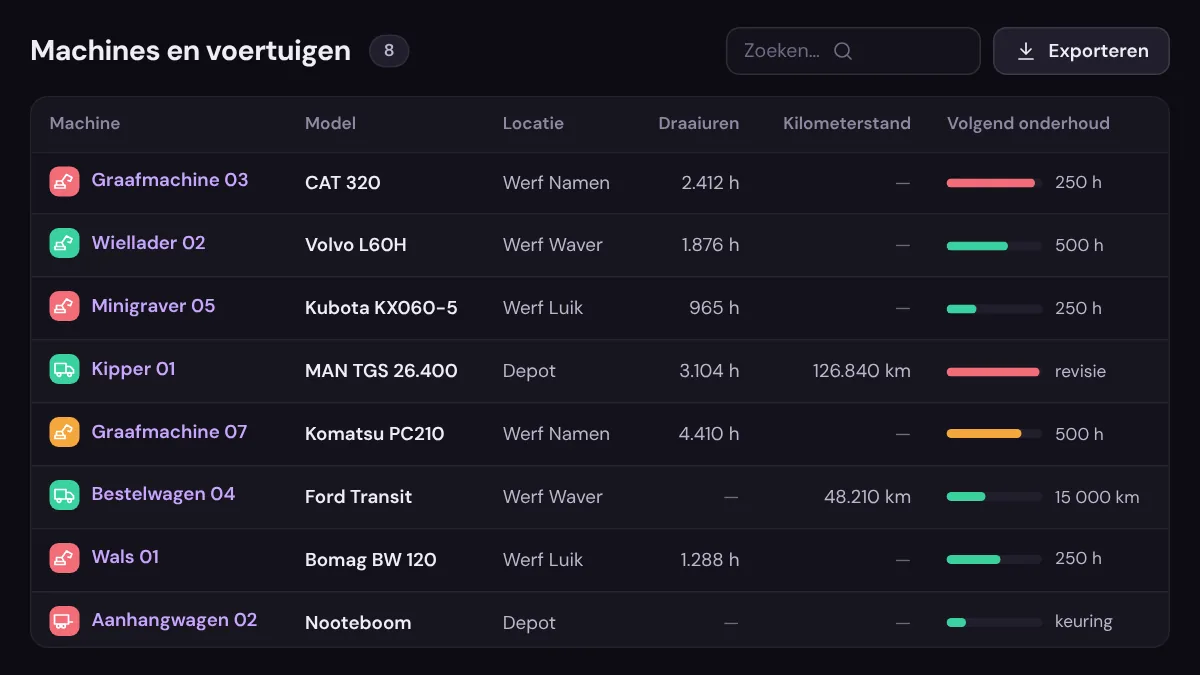The width and height of the screenshot is (1200, 675).
Task: Sort by the Kilometerstand column header
Action: (x=847, y=124)
